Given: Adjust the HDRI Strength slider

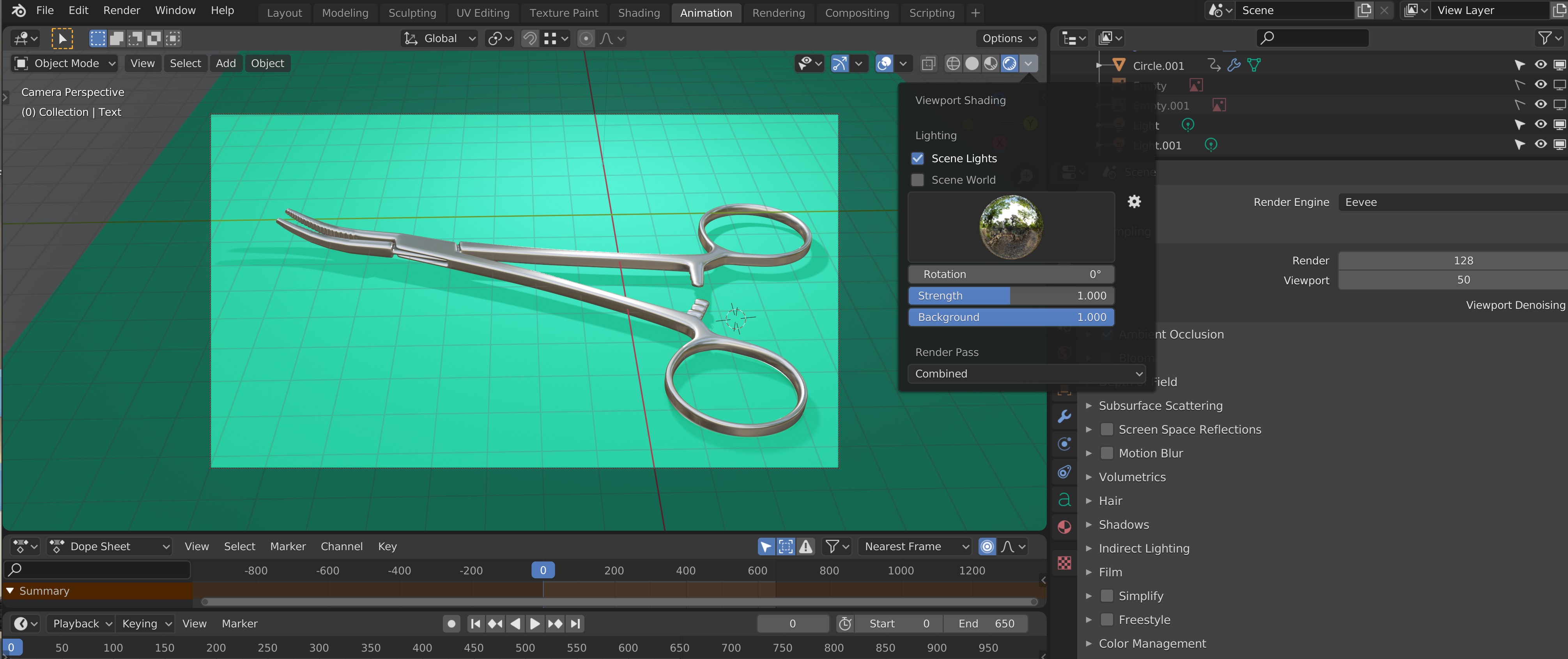Looking at the screenshot, I should [1011, 296].
